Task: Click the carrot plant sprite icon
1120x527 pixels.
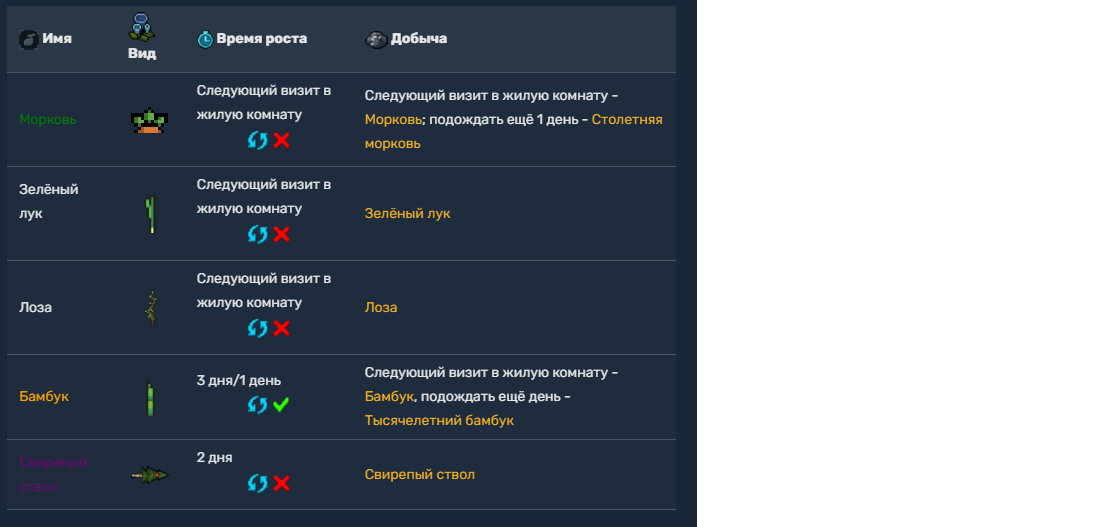Action: [x=149, y=121]
